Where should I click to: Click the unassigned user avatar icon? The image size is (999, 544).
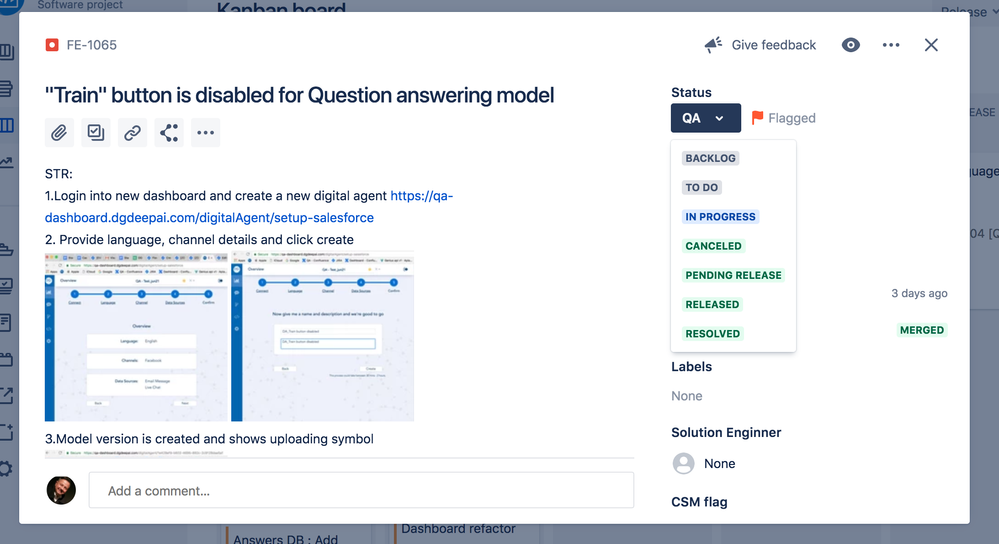pyautogui.click(x=684, y=464)
